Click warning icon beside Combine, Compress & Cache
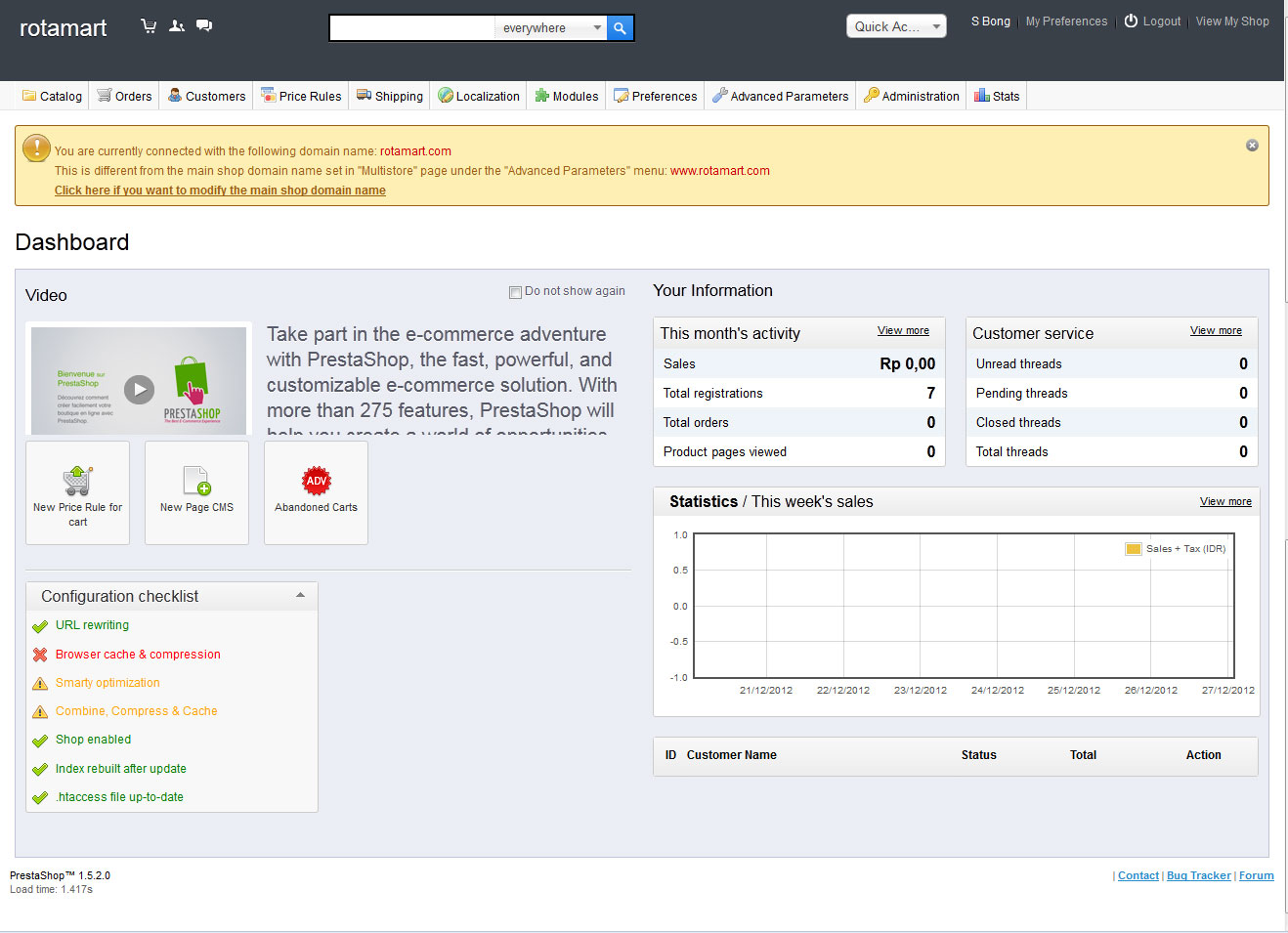 tap(40, 711)
